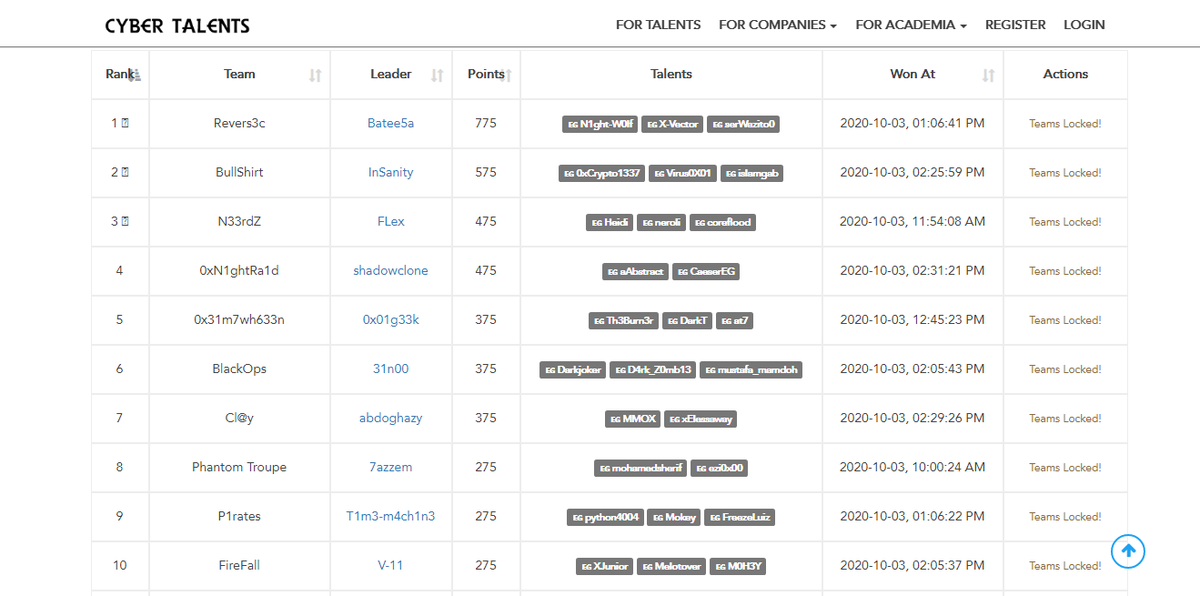Click team name FireFall

point(240,565)
